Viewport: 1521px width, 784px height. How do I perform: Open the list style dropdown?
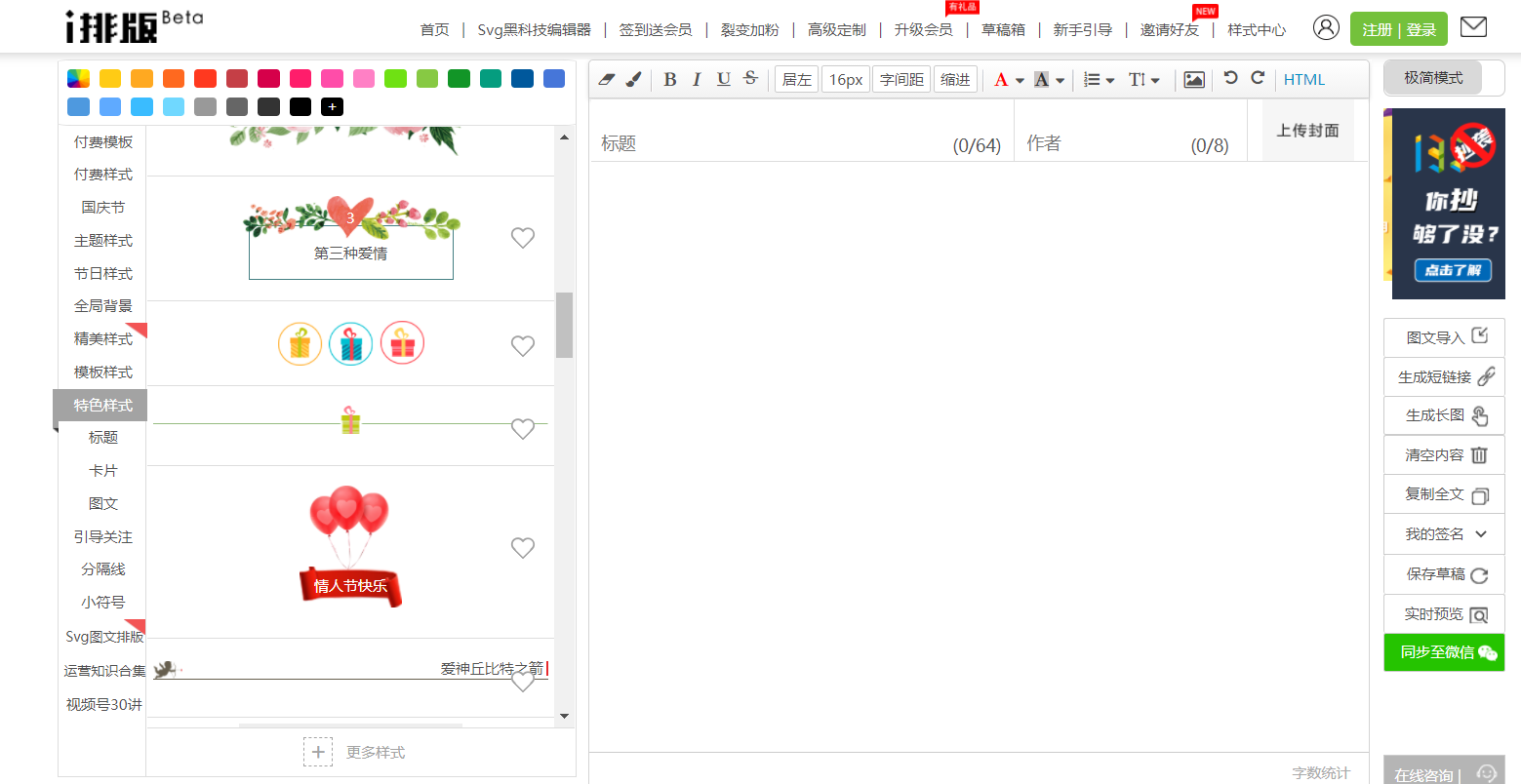[x=1099, y=80]
